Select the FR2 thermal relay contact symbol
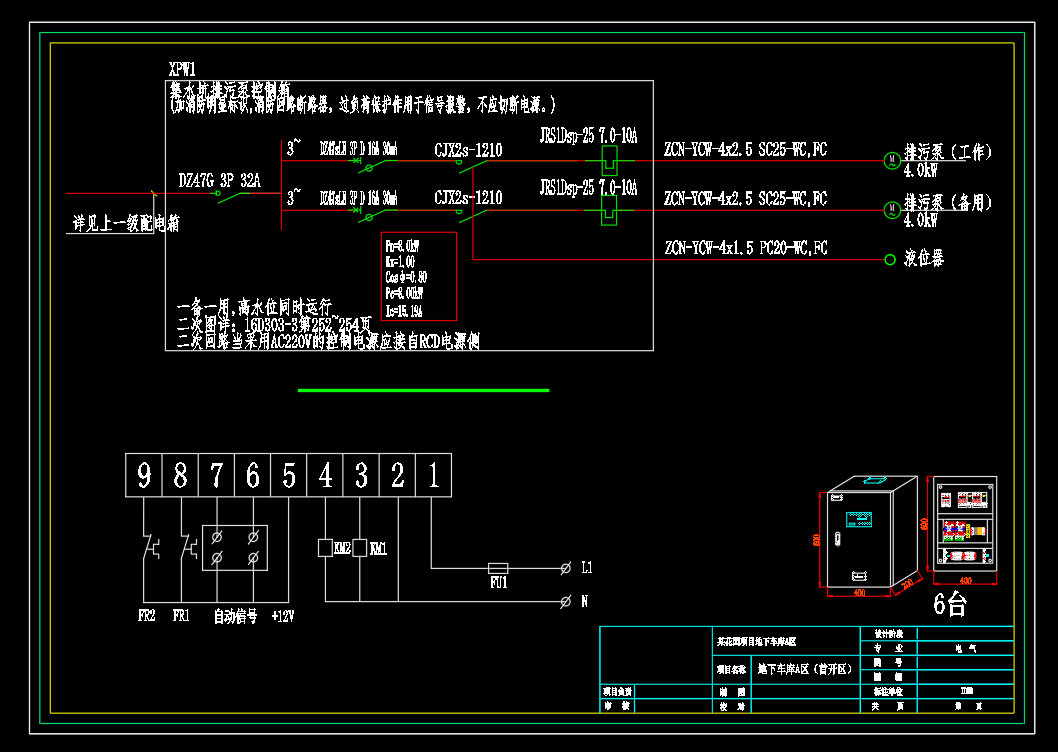1058x752 pixels. coord(150,547)
